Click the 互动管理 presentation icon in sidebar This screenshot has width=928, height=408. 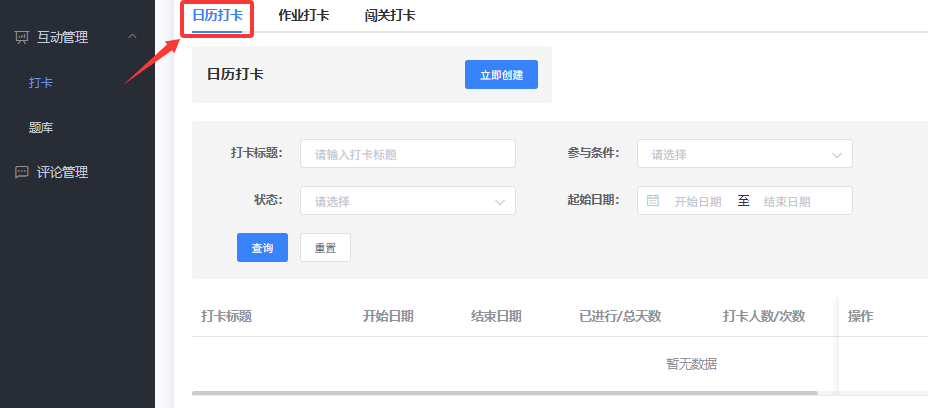click(21, 37)
